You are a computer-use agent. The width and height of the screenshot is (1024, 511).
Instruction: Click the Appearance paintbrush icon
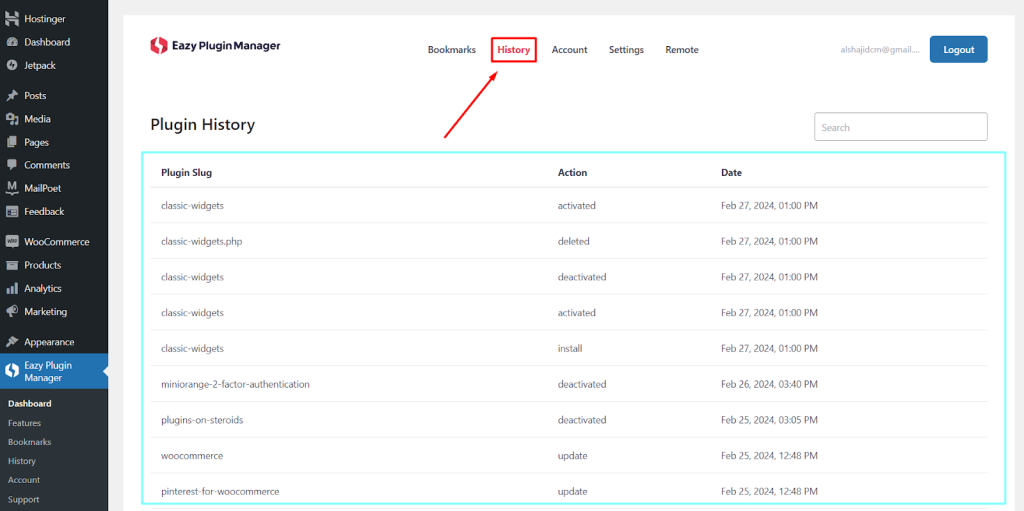tap(12, 342)
